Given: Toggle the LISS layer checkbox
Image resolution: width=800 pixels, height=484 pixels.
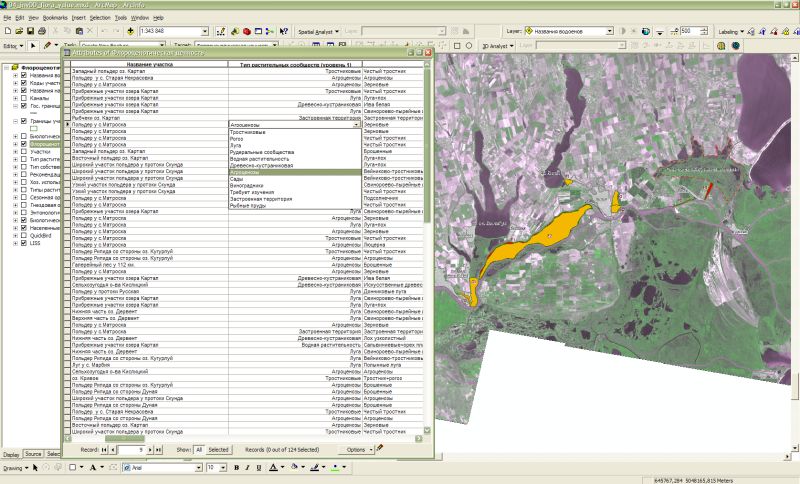Looking at the screenshot, I should pos(23,242).
